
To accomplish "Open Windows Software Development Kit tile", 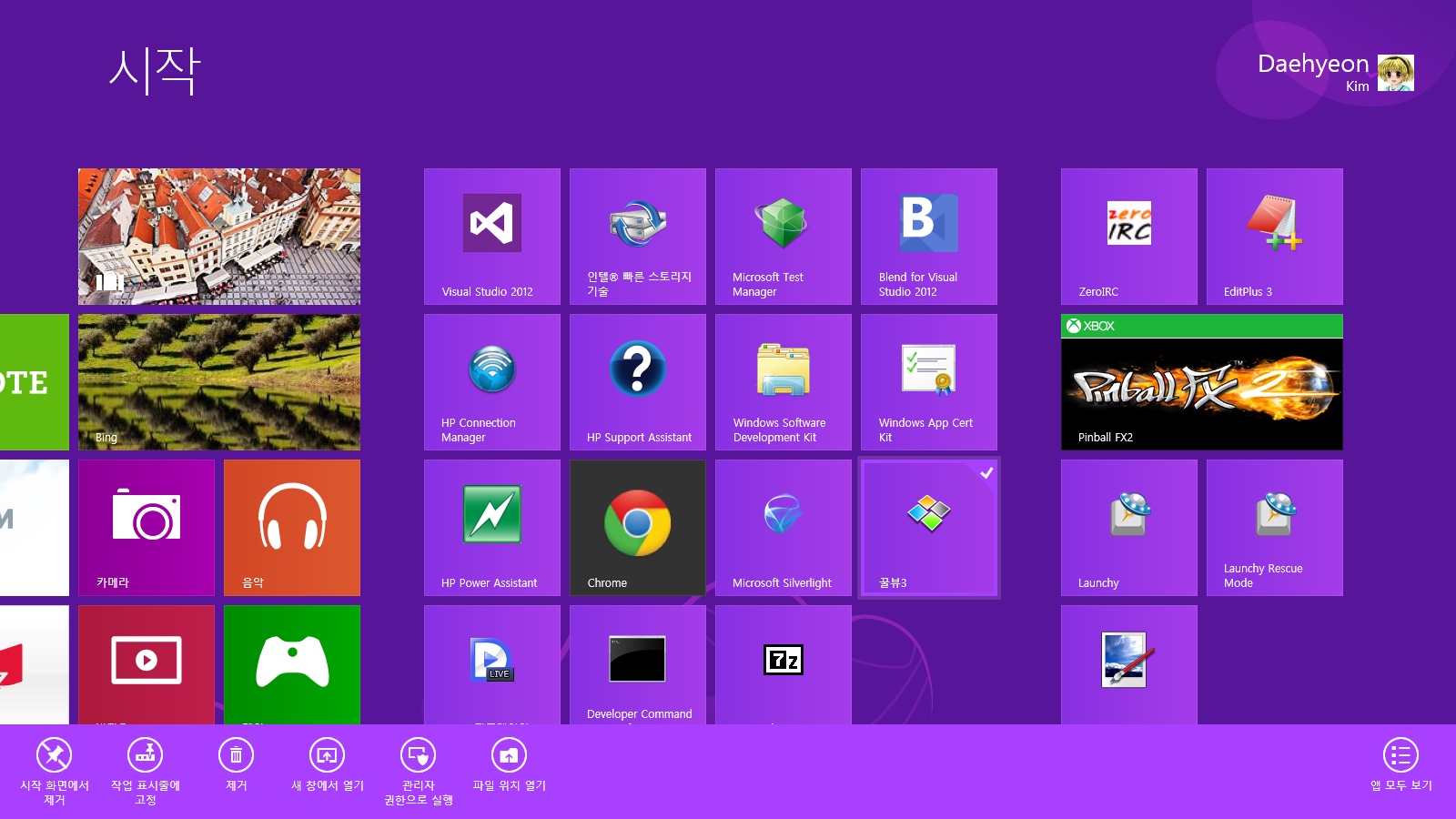I will 784,382.
